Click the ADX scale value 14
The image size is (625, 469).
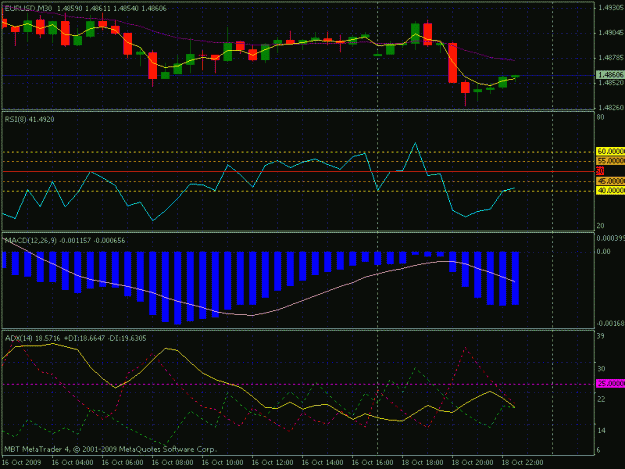pyautogui.click(x=601, y=431)
